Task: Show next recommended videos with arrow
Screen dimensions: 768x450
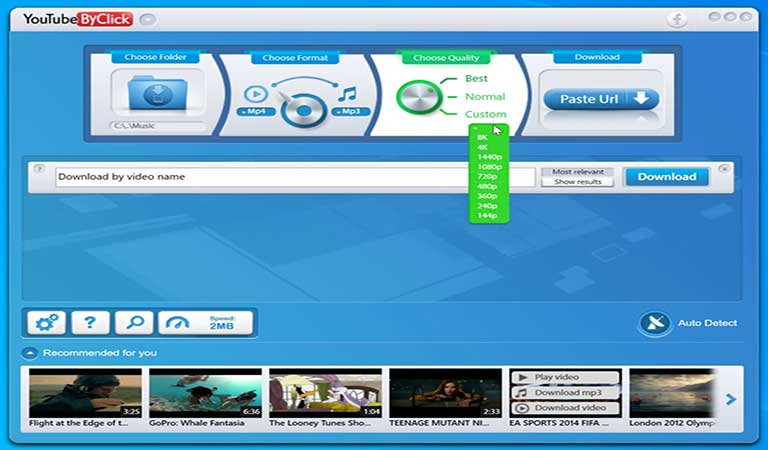Action: 731,399
